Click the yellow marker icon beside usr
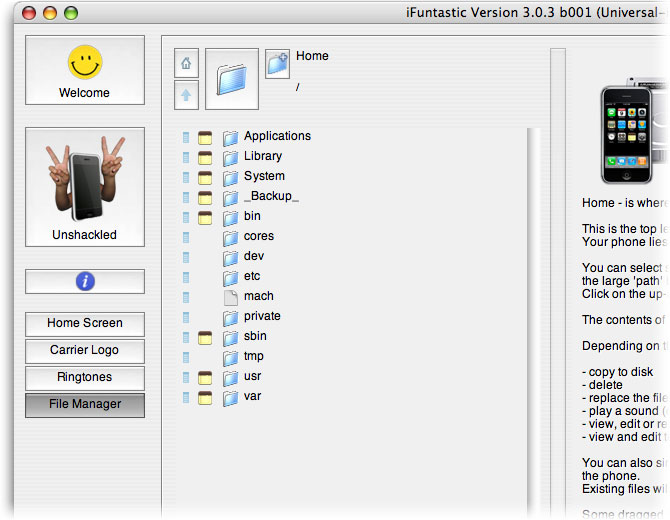Viewport: 670px width, 520px height. tap(205, 377)
